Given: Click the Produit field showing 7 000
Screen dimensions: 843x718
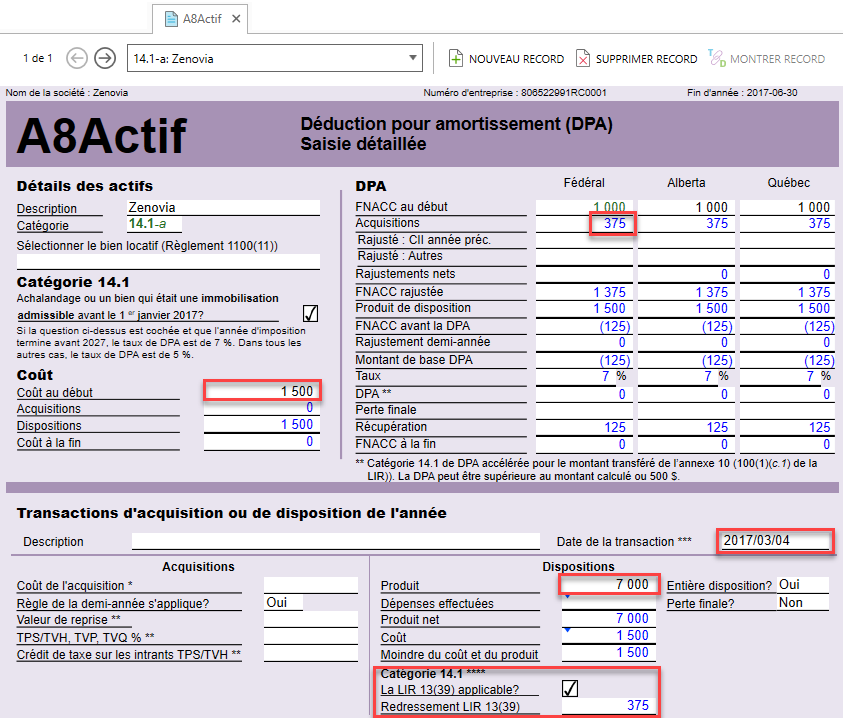Looking at the screenshot, I should 609,584.
